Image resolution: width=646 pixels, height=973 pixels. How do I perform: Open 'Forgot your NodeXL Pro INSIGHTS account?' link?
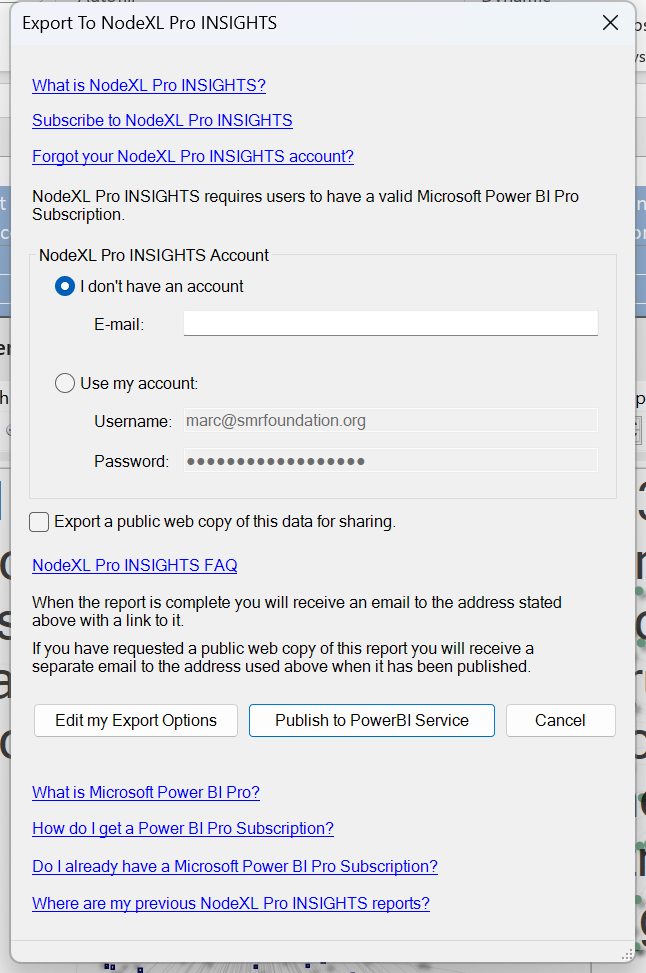[x=193, y=157]
